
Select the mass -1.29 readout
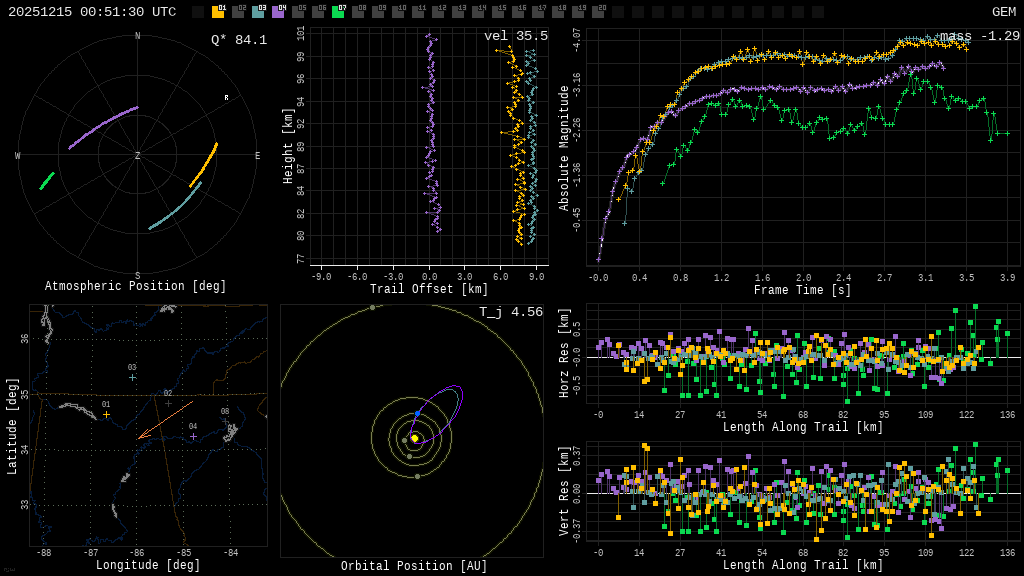(979, 36)
